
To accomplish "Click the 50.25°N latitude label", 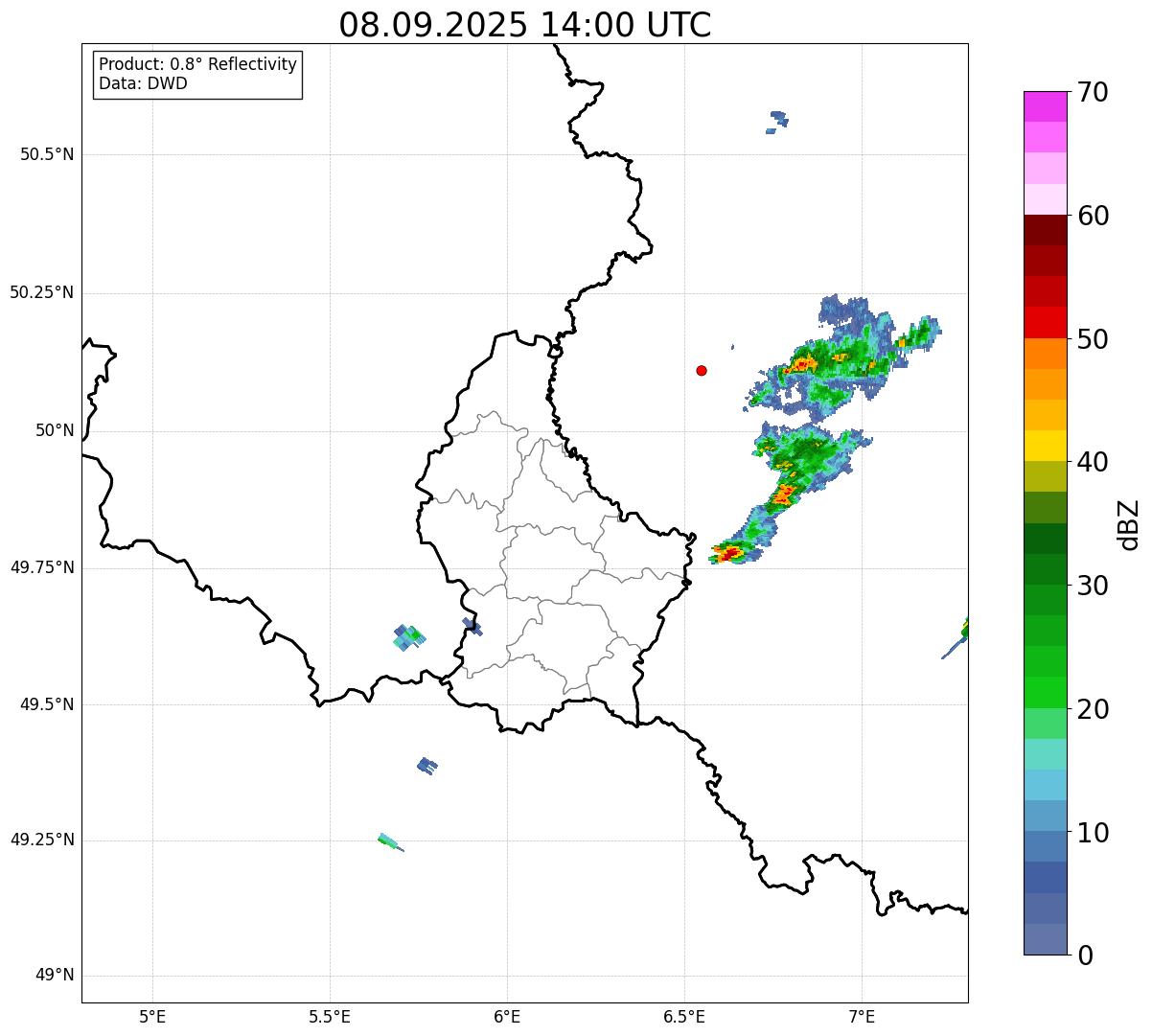I will 42,292.
